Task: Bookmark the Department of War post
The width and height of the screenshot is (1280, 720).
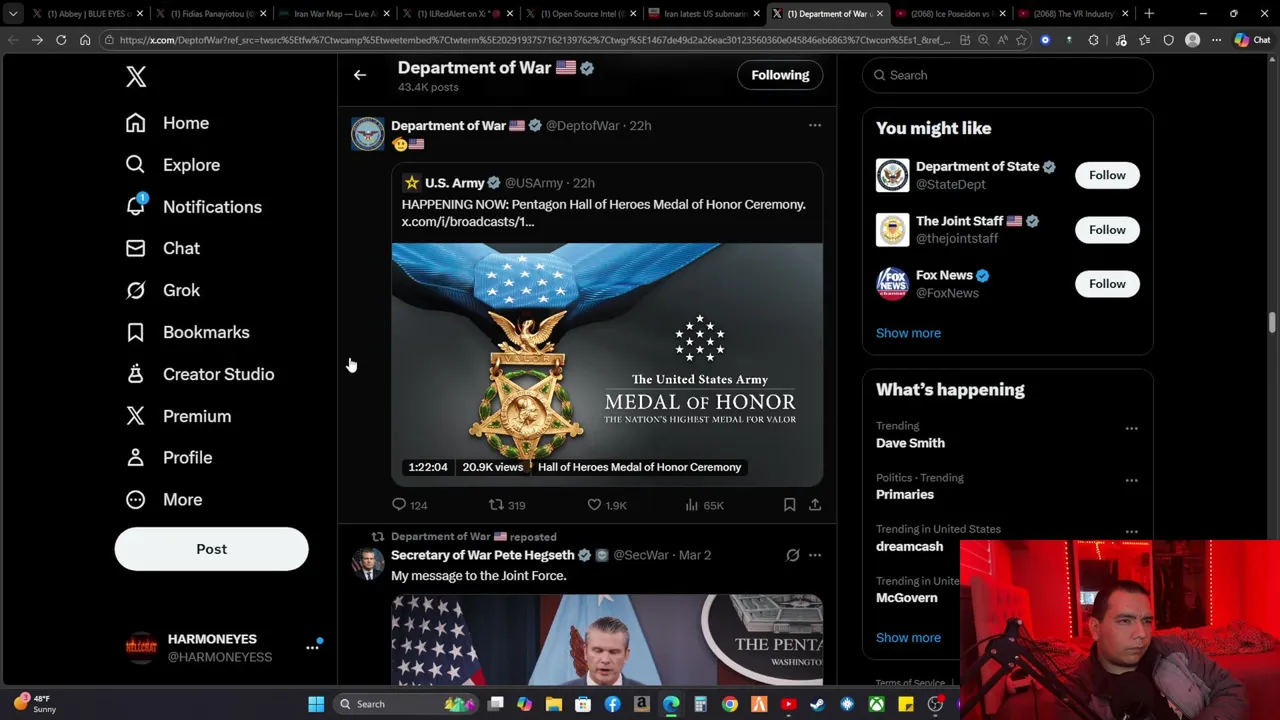Action: pyautogui.click(x=789, y=505)
